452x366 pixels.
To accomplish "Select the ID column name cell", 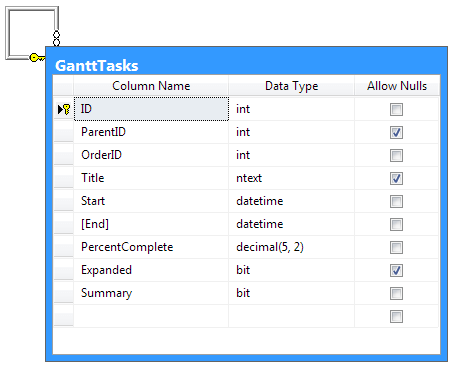I will pos(151,109).
